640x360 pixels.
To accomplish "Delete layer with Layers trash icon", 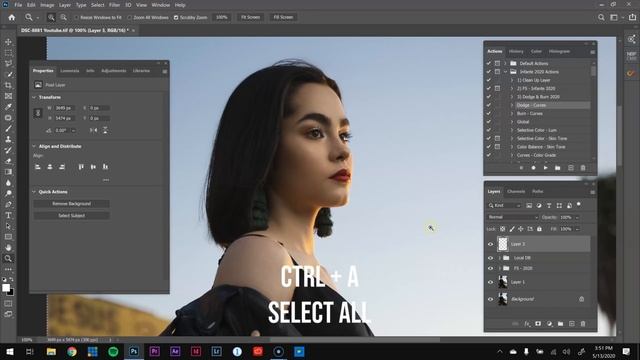I will [x=583, y=324].
